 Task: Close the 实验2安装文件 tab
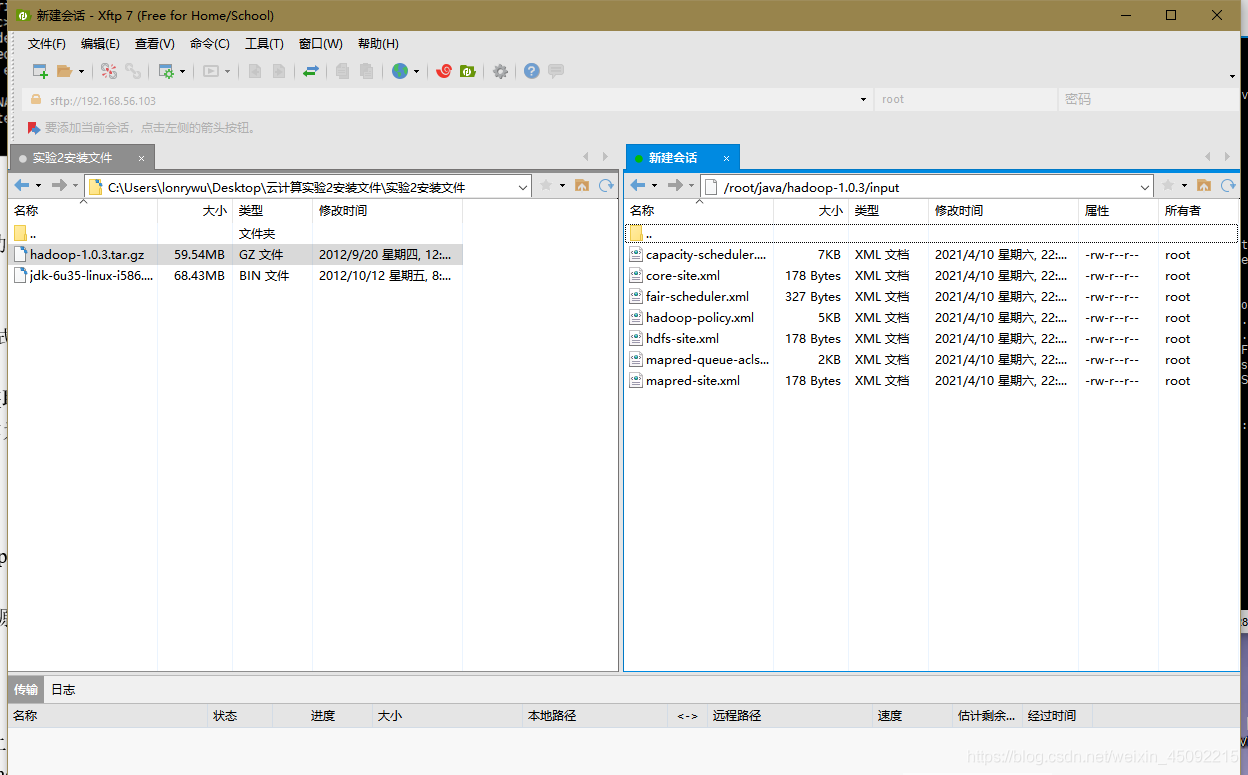point(142,158)
